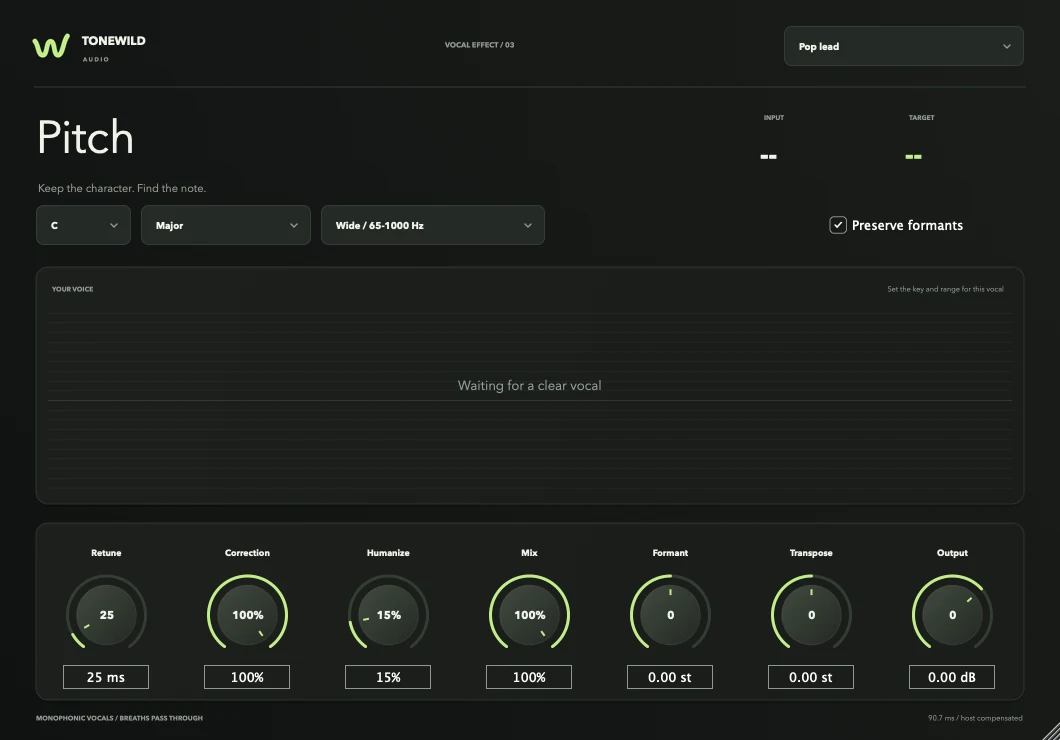Click the Retune knob
The height and width of the screenshot is (740, 1060).
pyautogui.click(x=106, y=614)
